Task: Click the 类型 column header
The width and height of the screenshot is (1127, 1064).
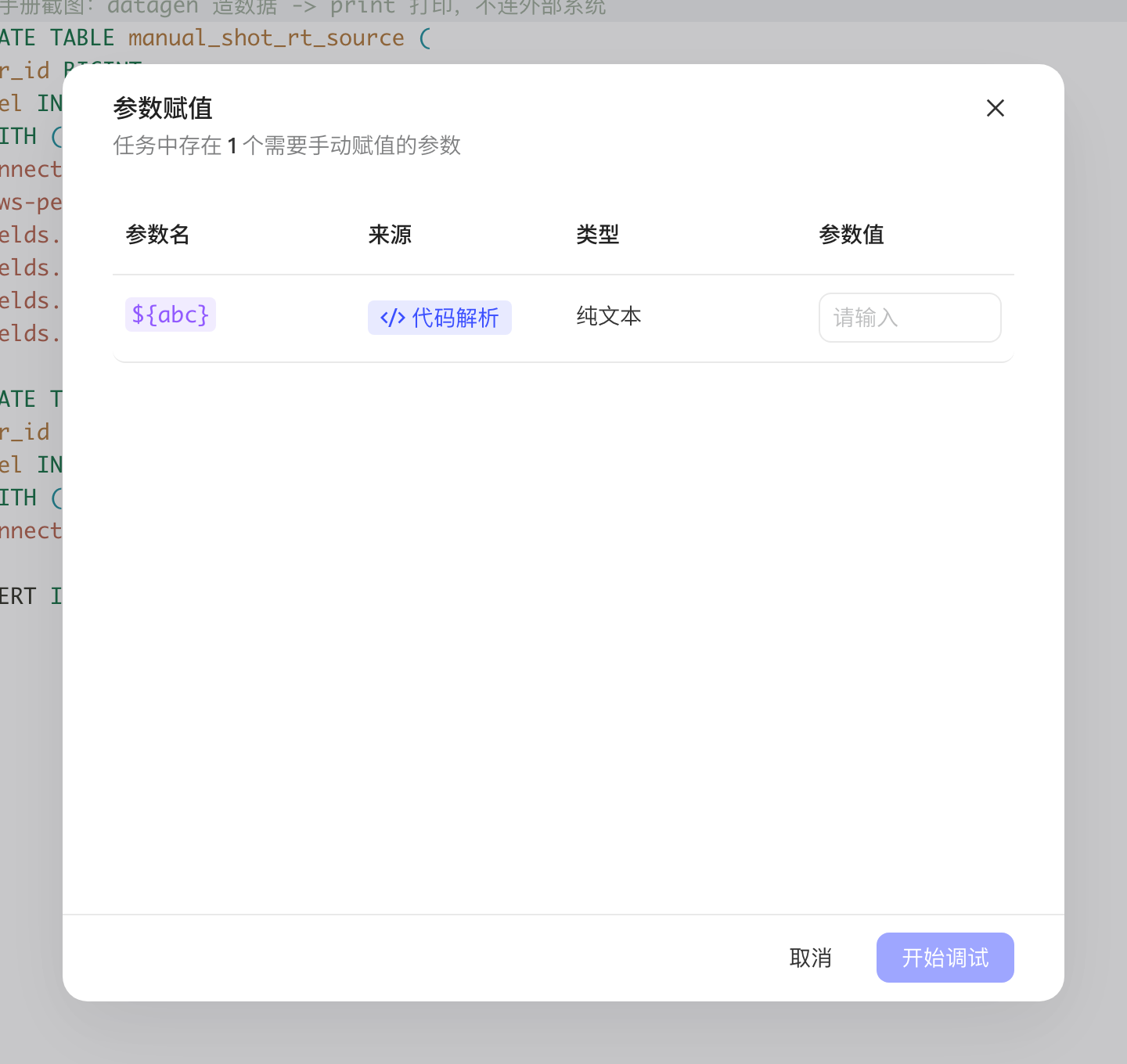Action: coord(598,235)
